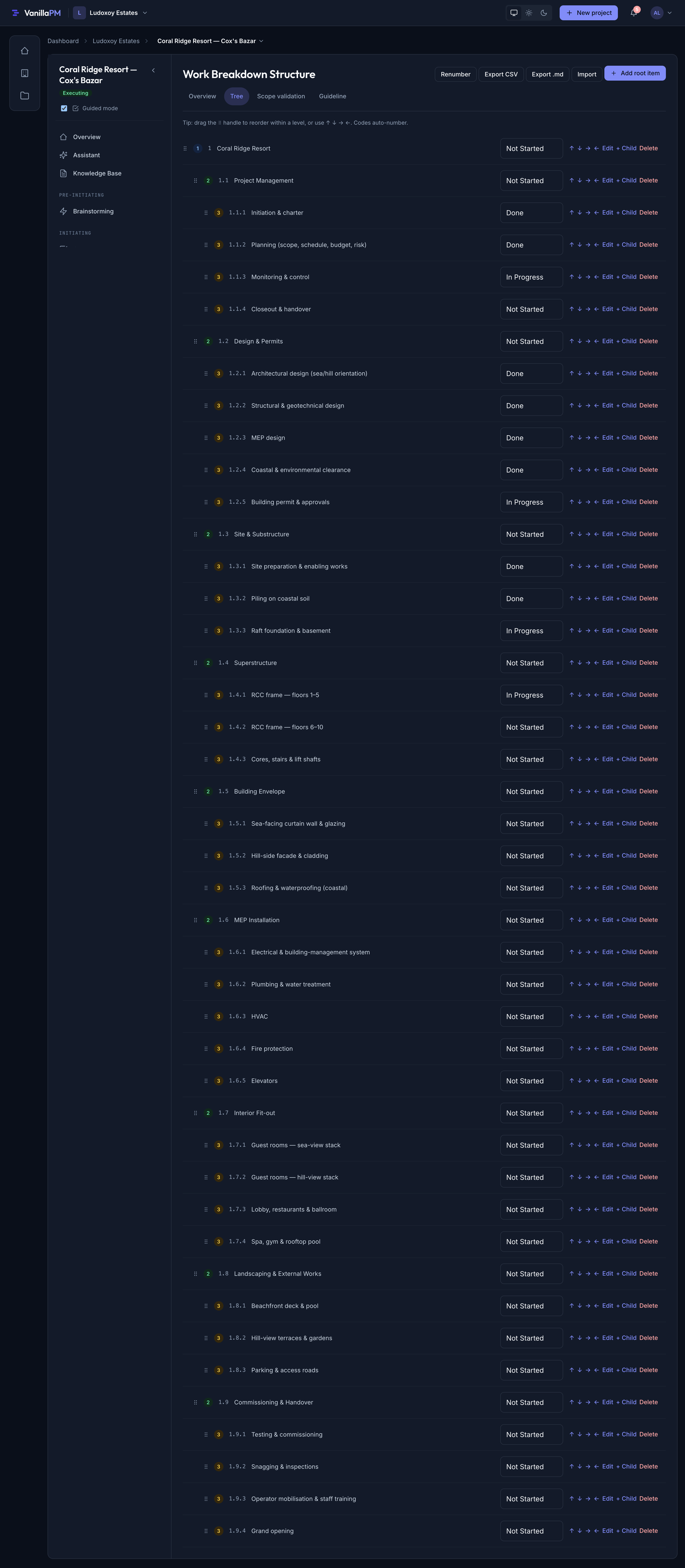Viewport: 685px width, 1568px height.
Task: Edit the Coastal & environmental clearance row
Action: coord(608,470)
